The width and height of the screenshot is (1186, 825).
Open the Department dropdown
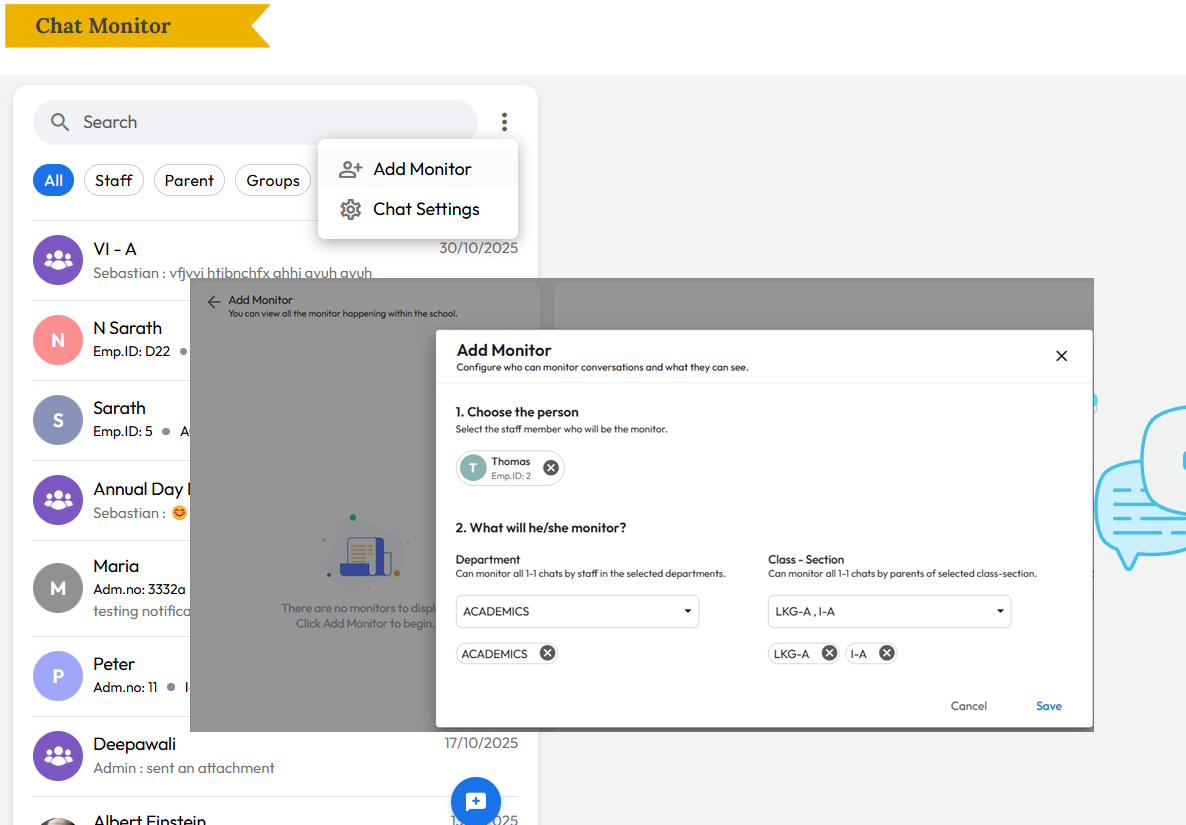pos(577,611)
